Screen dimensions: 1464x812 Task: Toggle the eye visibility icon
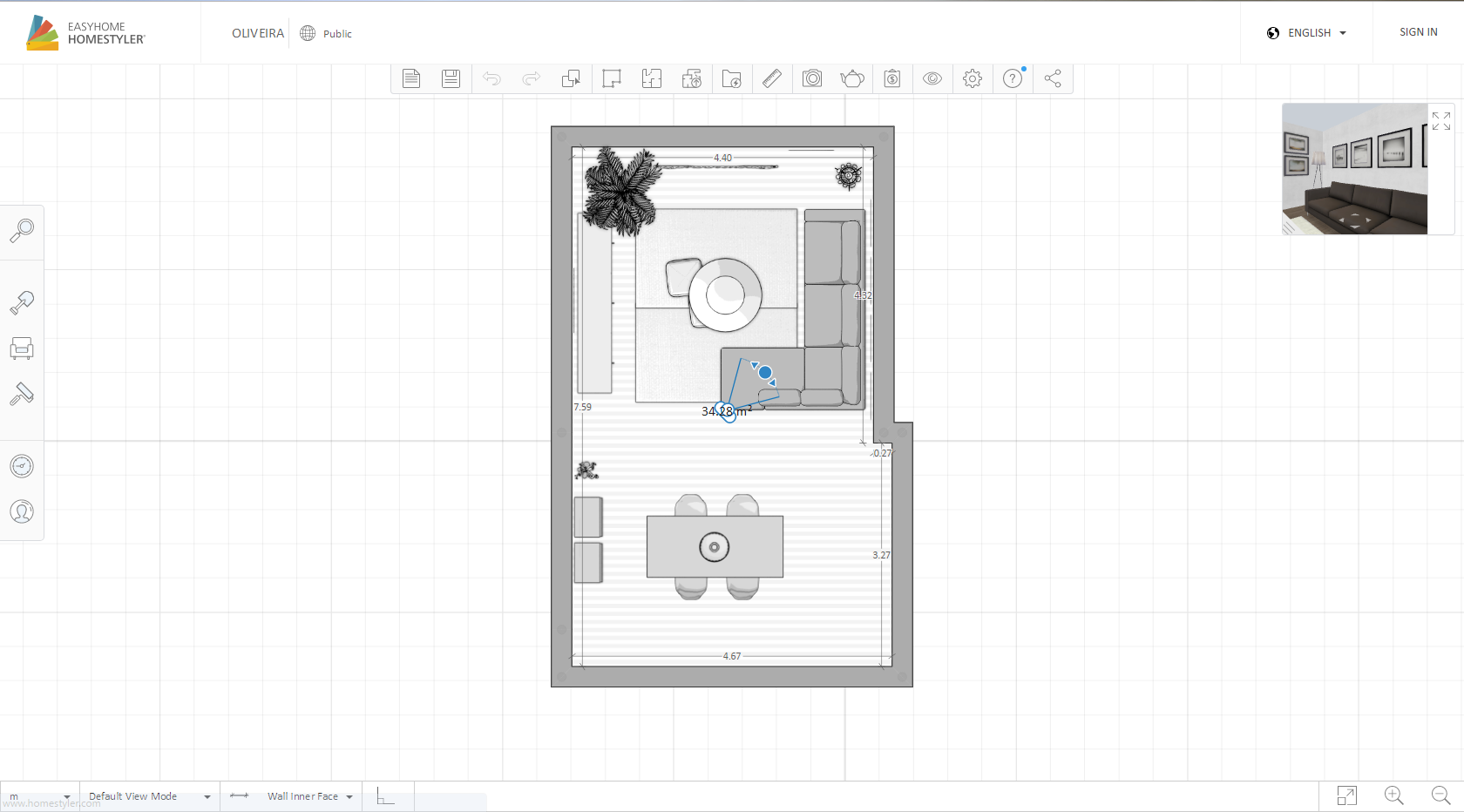[932, 78]
